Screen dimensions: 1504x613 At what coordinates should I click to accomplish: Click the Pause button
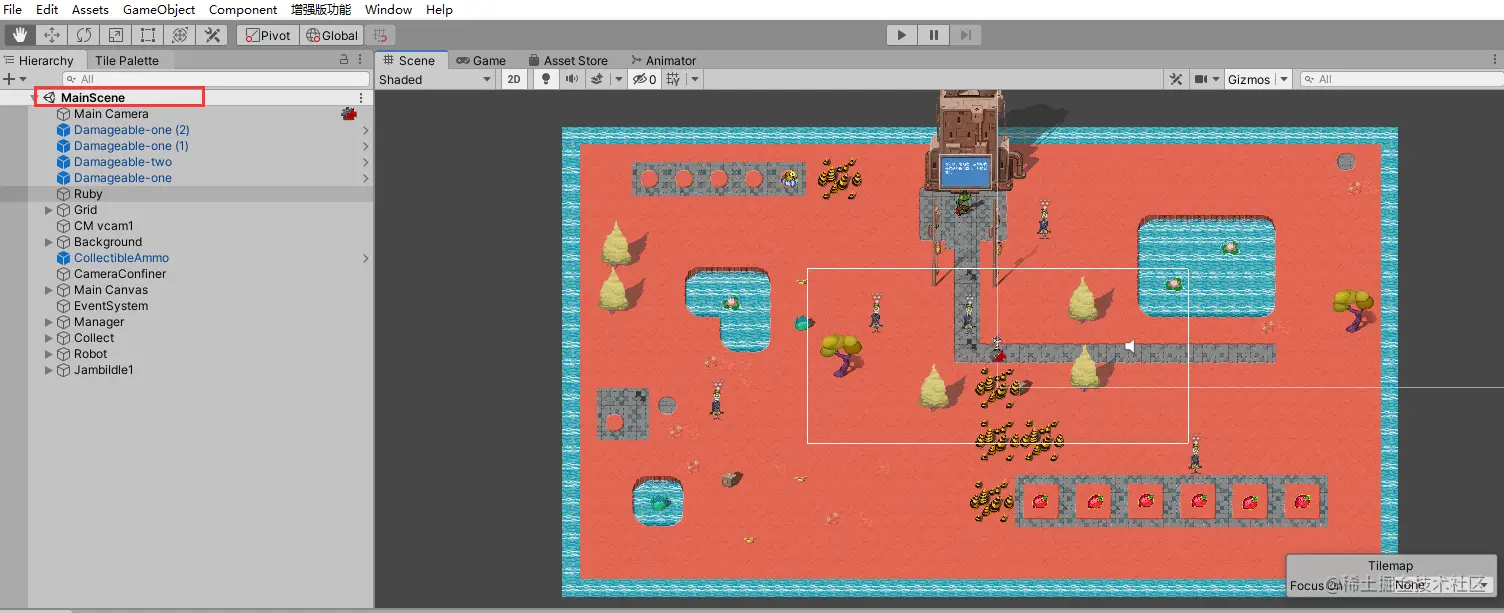933,35
